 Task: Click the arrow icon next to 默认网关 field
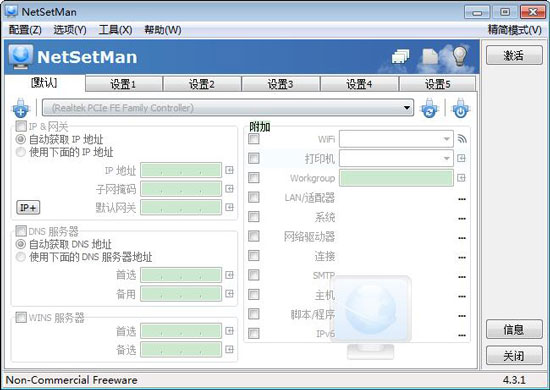coord(229,207)
